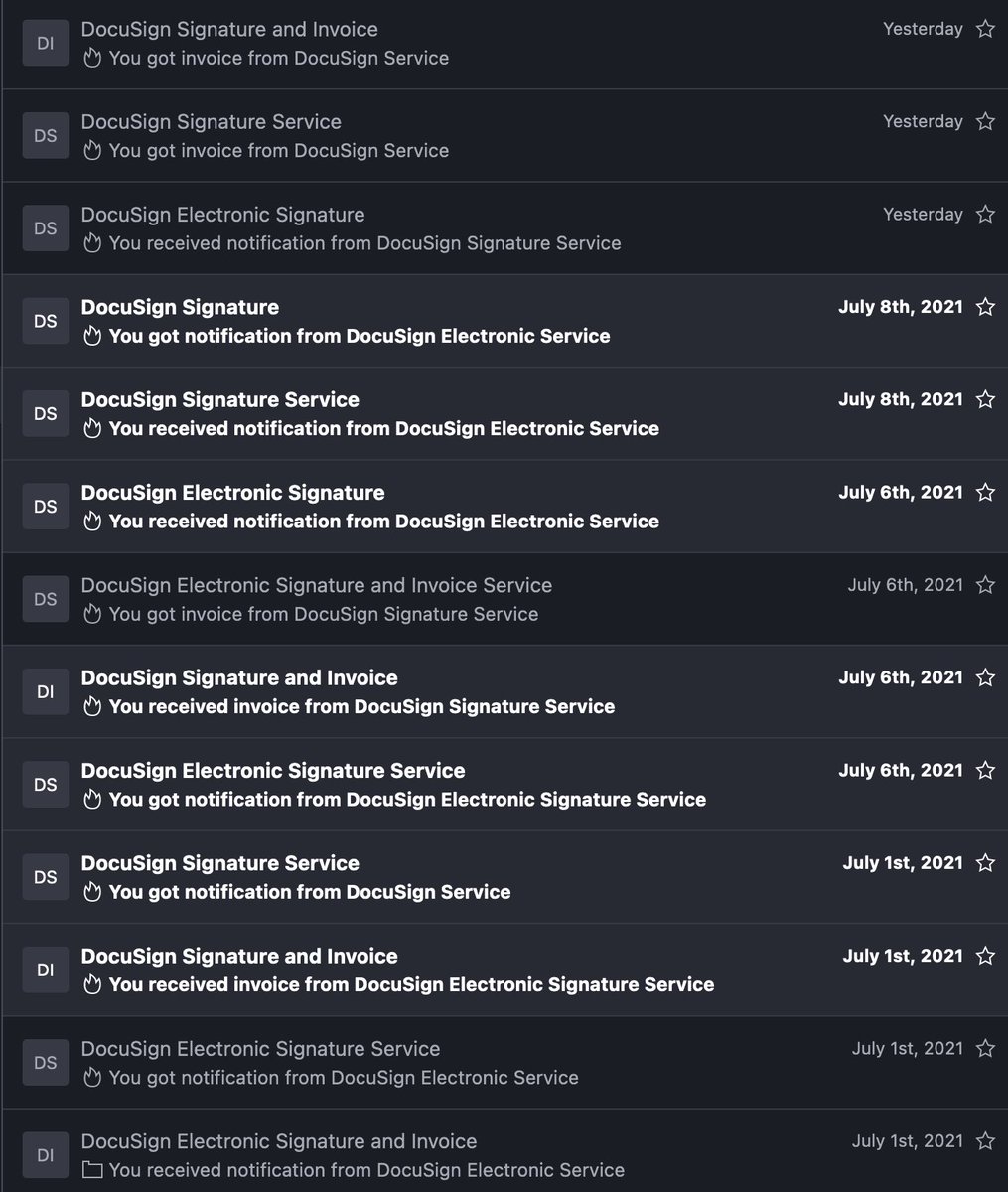Open sender 'DocuSign Signature Service' dated July 1st

(x=220, y=863)
